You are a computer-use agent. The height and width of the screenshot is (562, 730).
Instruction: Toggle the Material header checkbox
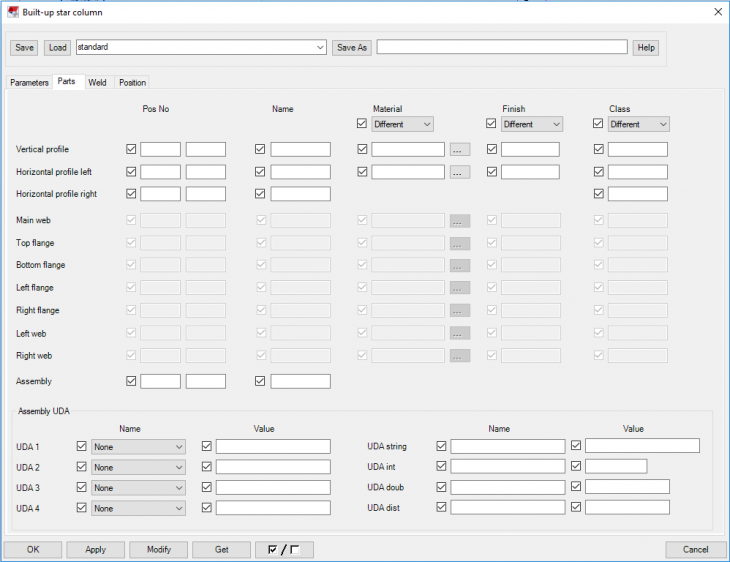(x=363, y=124)
